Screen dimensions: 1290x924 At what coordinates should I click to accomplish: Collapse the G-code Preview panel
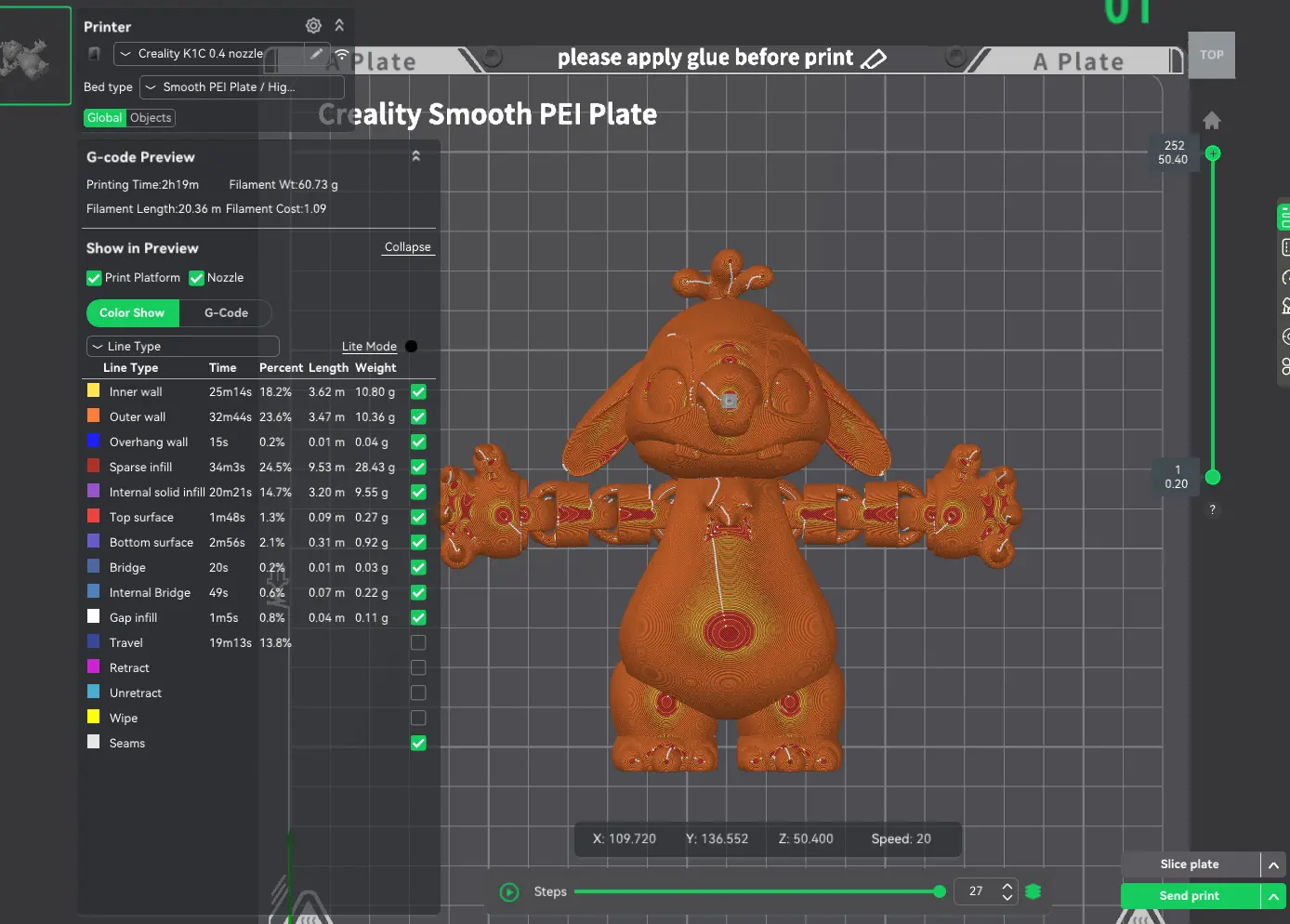tap(416, 156)
